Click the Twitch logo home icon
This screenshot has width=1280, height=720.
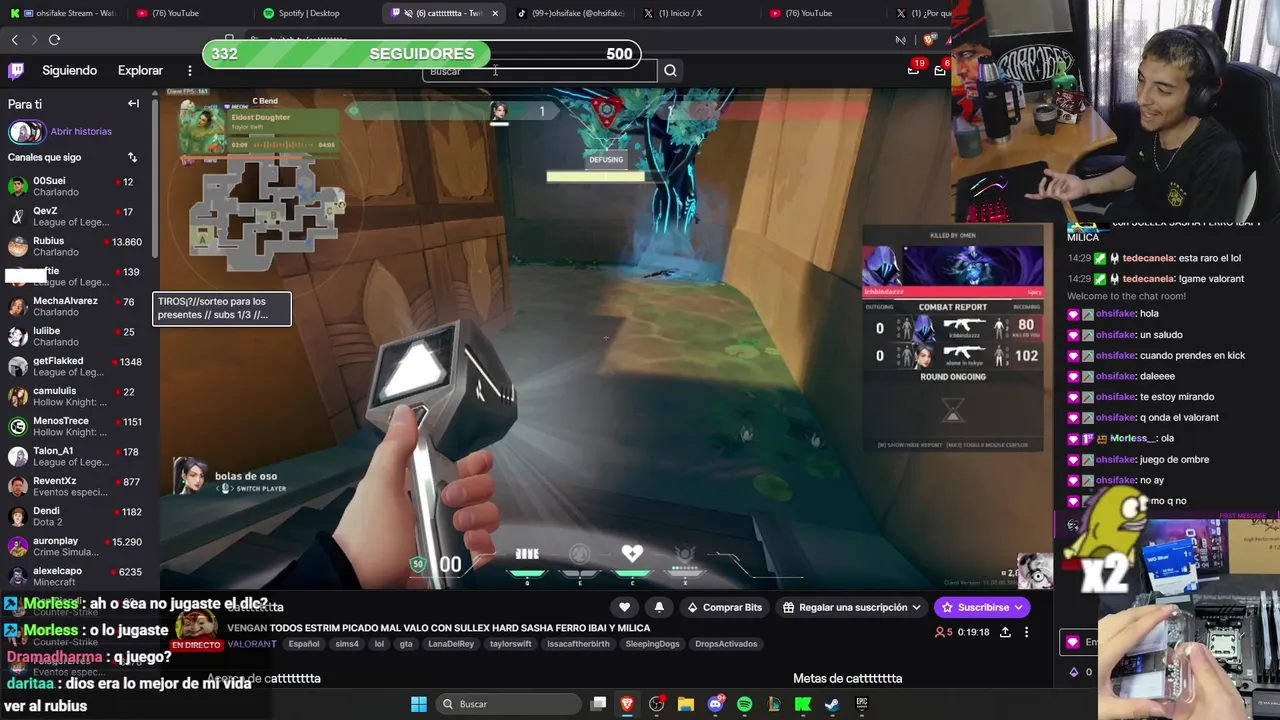pos(16,70)
